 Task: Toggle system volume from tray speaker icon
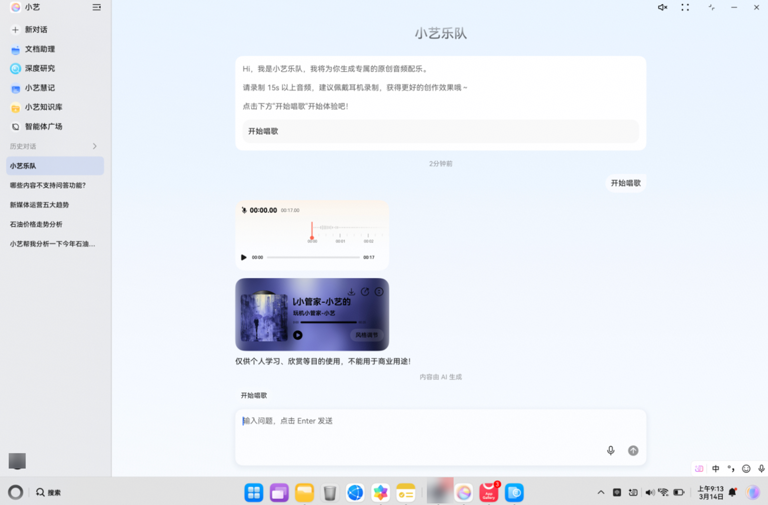650,492
